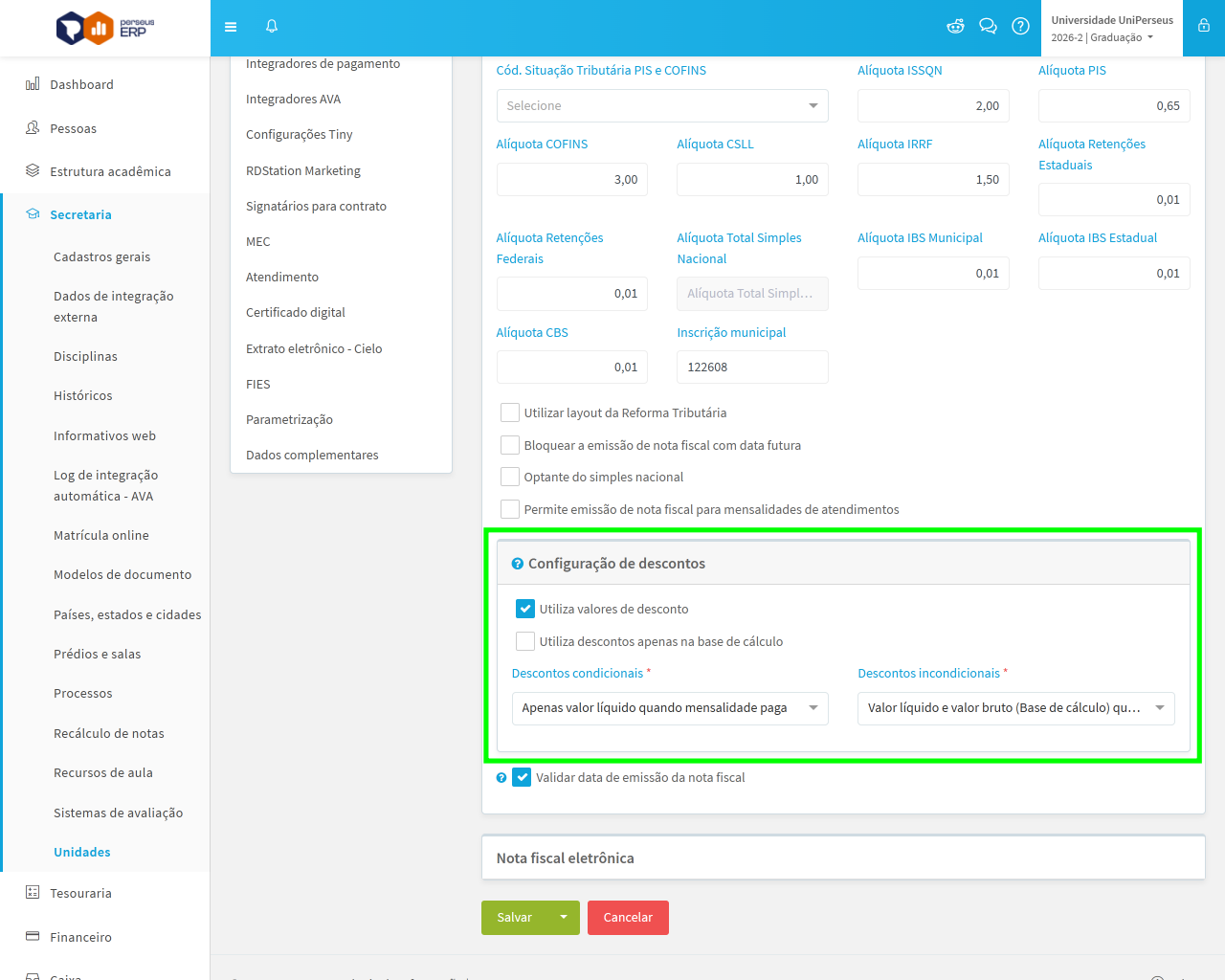Click the lock icon in header
The image size is (1225, 980).
1204,27
